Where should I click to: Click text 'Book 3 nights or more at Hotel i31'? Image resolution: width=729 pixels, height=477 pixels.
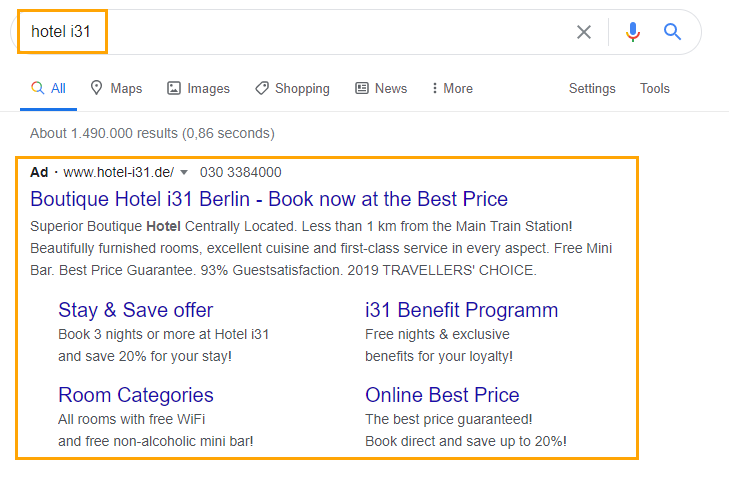coord(163,334)
